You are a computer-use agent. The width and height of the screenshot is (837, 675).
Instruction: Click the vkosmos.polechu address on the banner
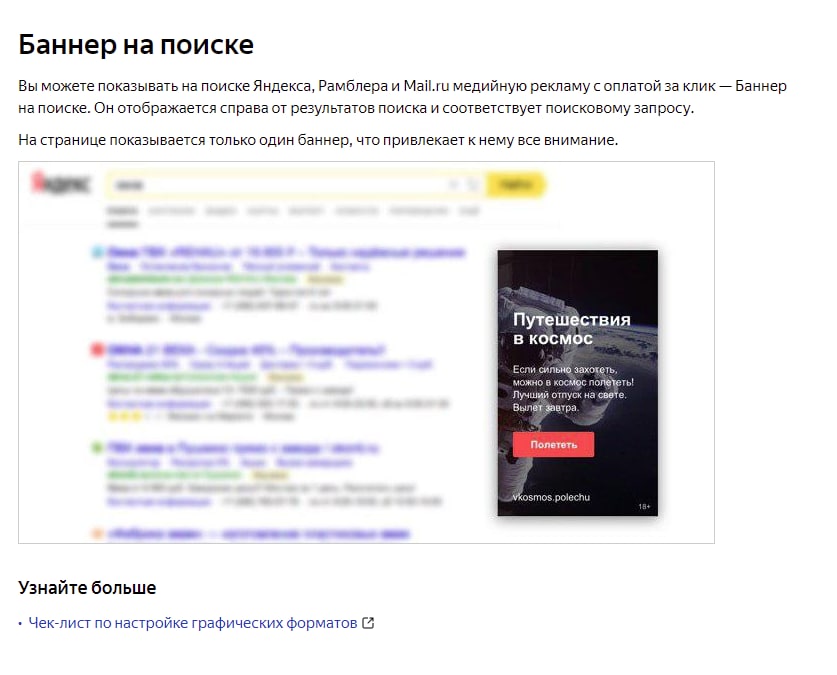click(x=551, y=497)
